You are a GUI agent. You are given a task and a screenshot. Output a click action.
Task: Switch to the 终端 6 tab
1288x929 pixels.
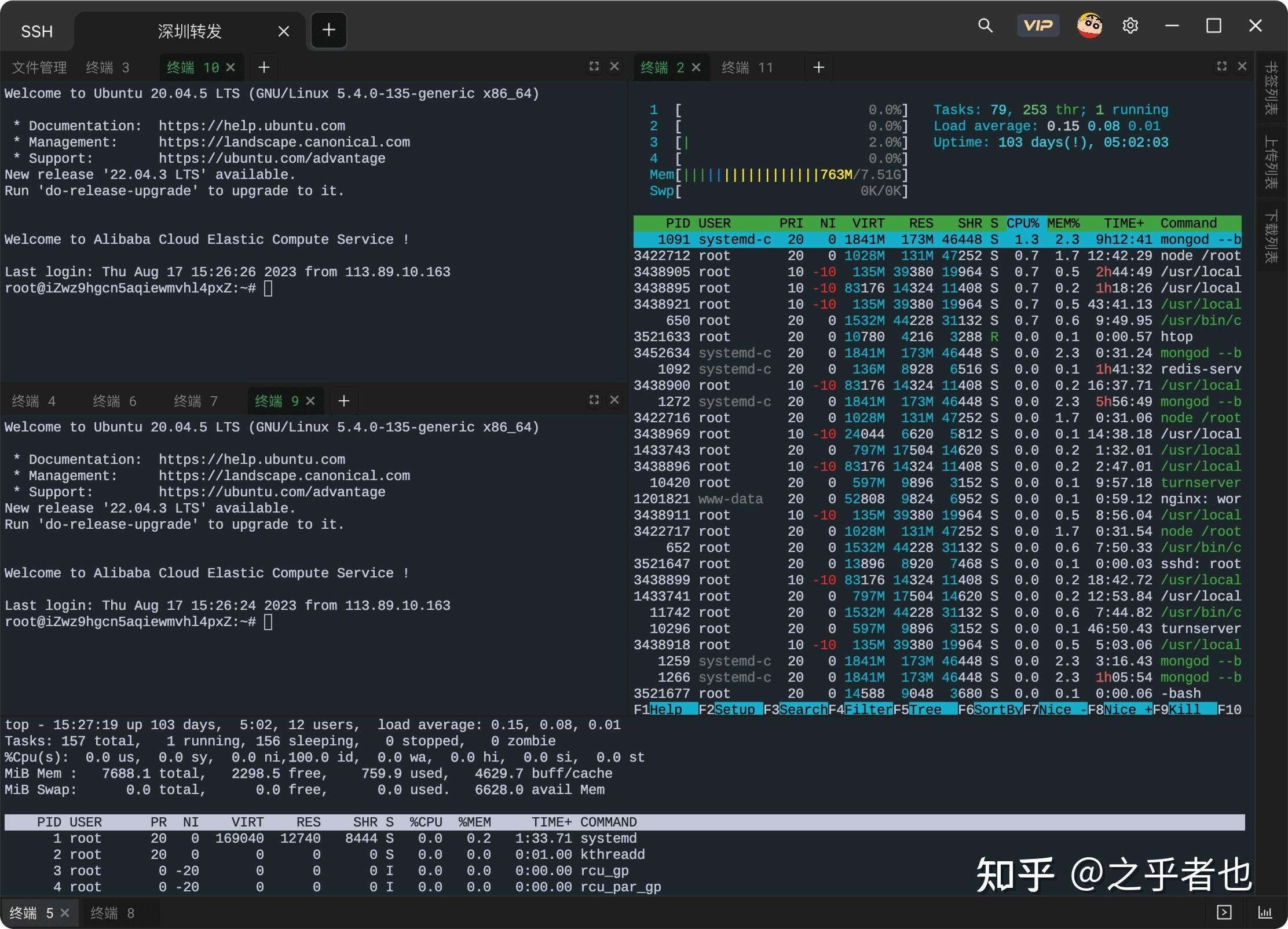(115, 401)
